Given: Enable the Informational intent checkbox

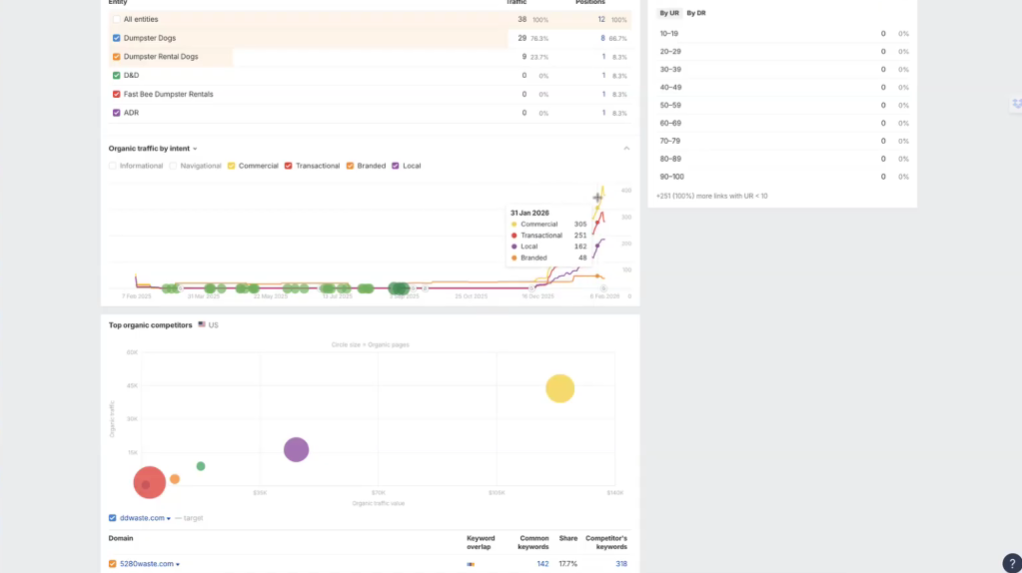Looking at the screenshot, I should (113, 166).
